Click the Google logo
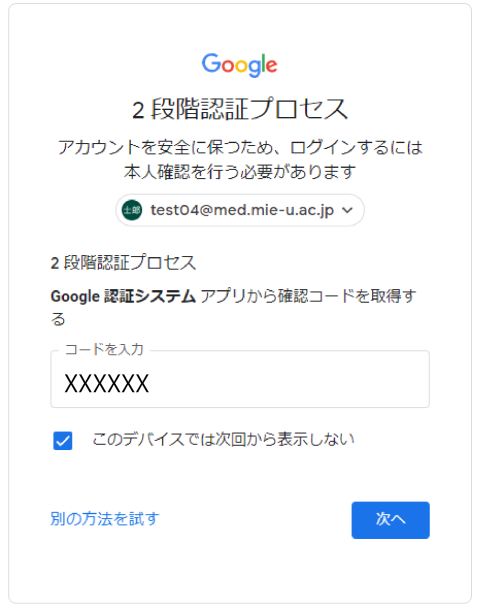The height and width of the screenshot is (606, 483). click(x=240, y=65)
